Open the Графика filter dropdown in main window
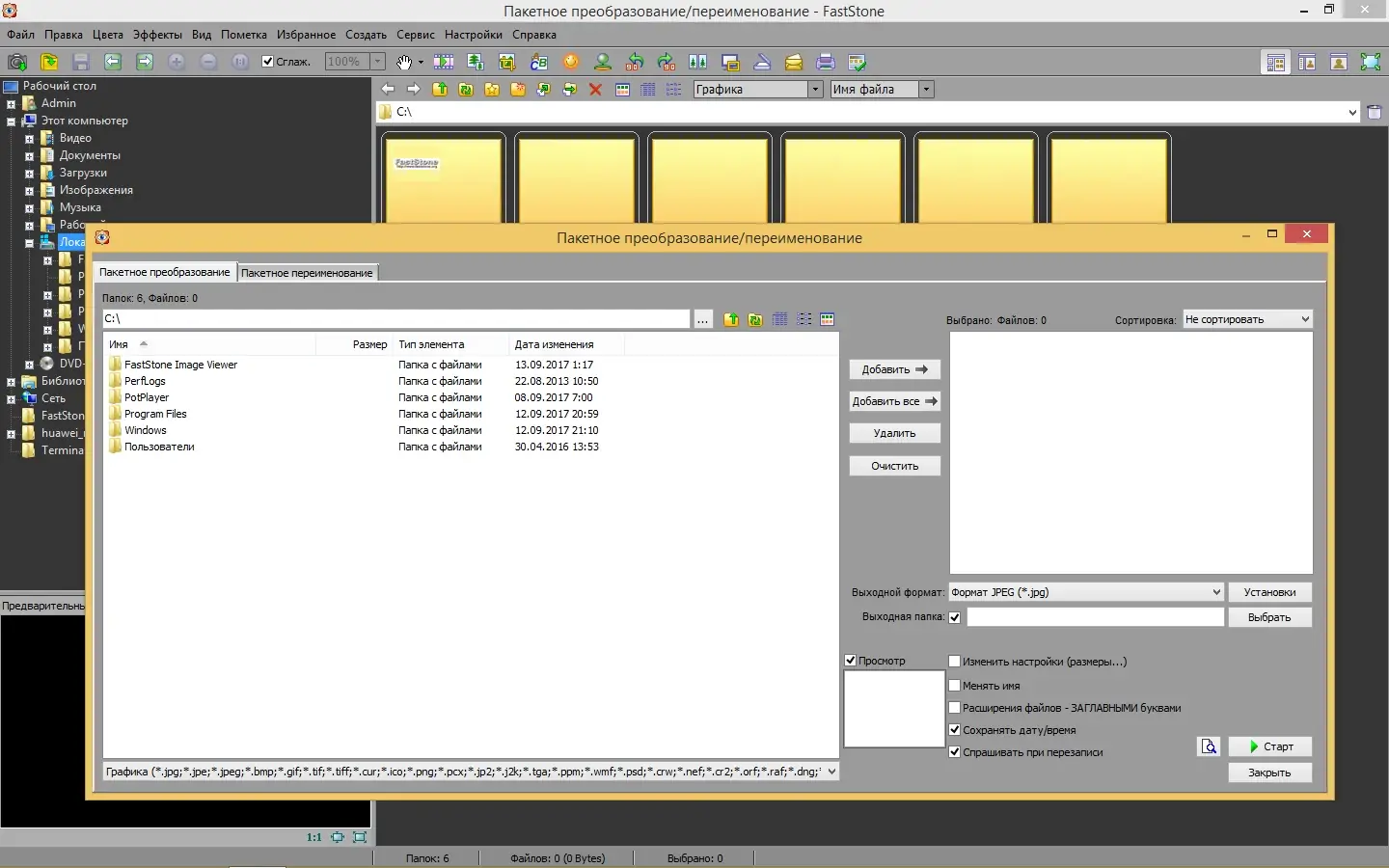1389x868 pixels. [x=758, y=90]
